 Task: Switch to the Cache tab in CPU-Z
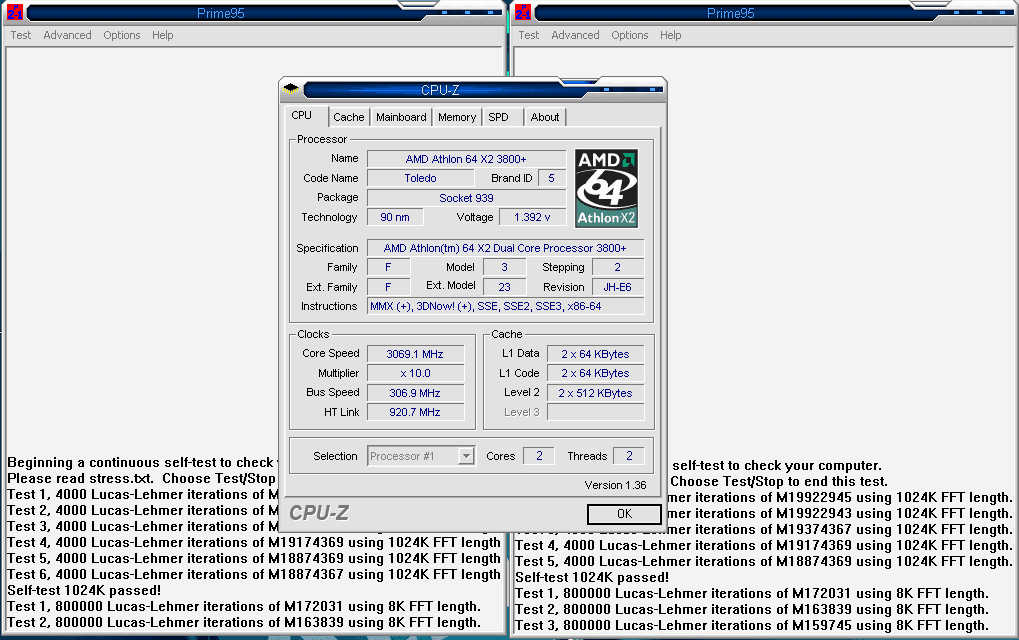(x=349, y=117)
